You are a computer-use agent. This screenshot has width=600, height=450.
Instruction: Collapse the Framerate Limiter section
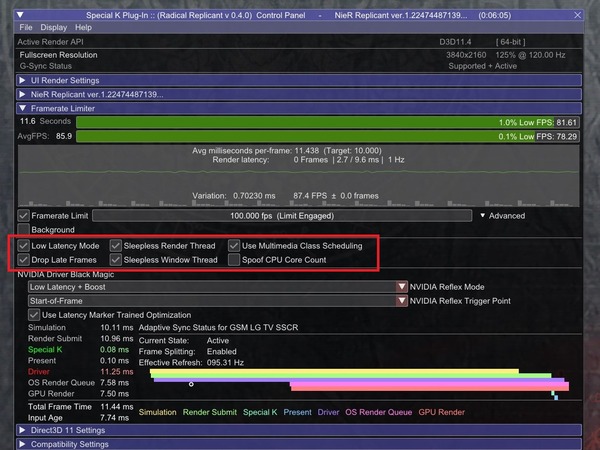click(x=22, y=108)
